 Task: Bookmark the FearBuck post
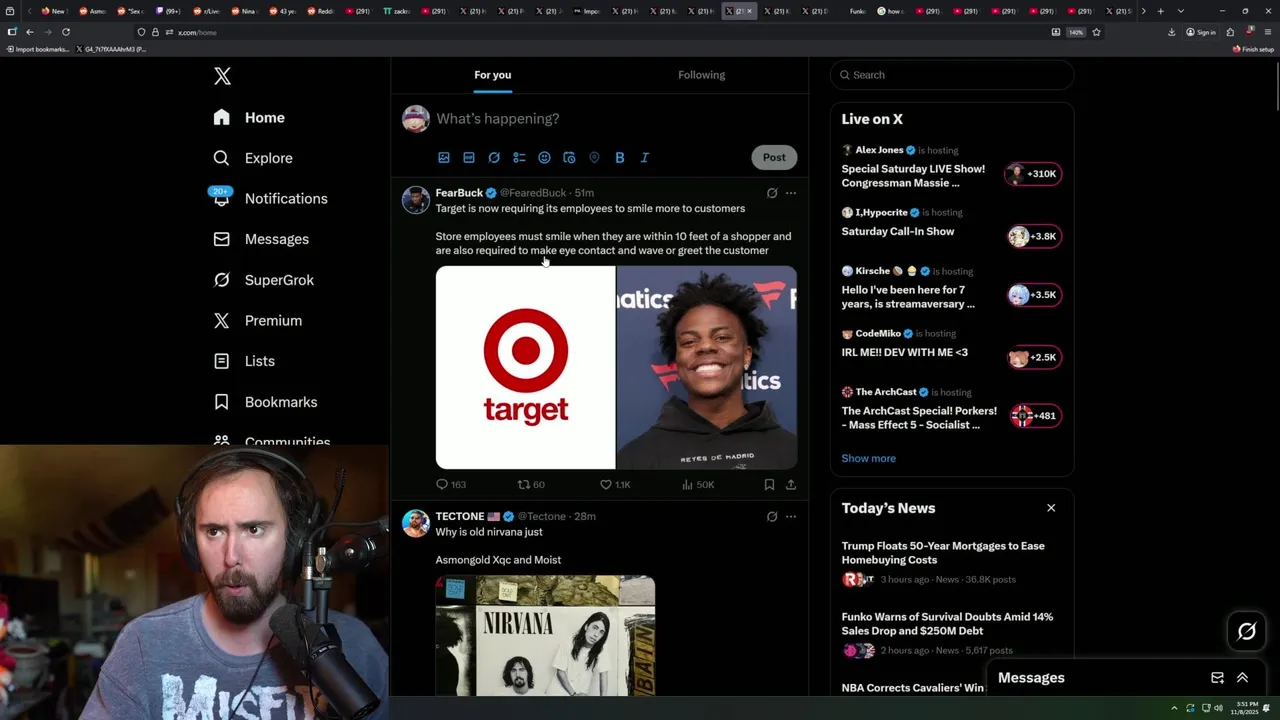pyautogui.click(x=769, y=484)
